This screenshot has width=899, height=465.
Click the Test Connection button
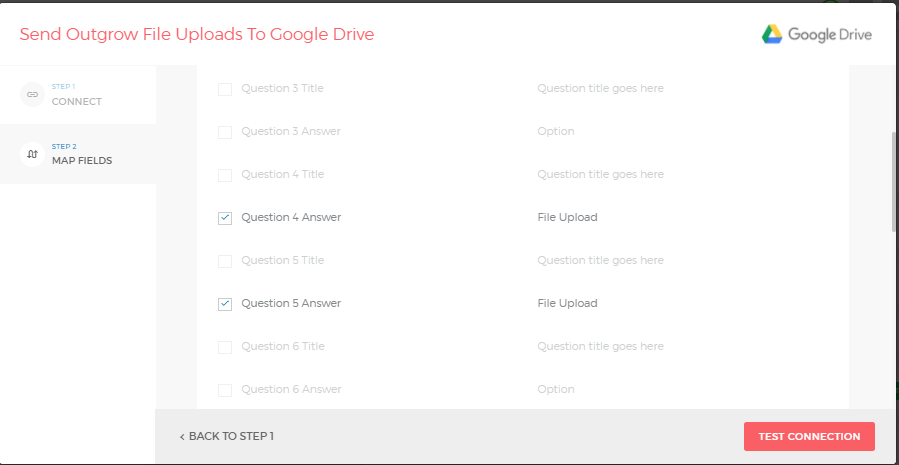click(x=809, y=436)
